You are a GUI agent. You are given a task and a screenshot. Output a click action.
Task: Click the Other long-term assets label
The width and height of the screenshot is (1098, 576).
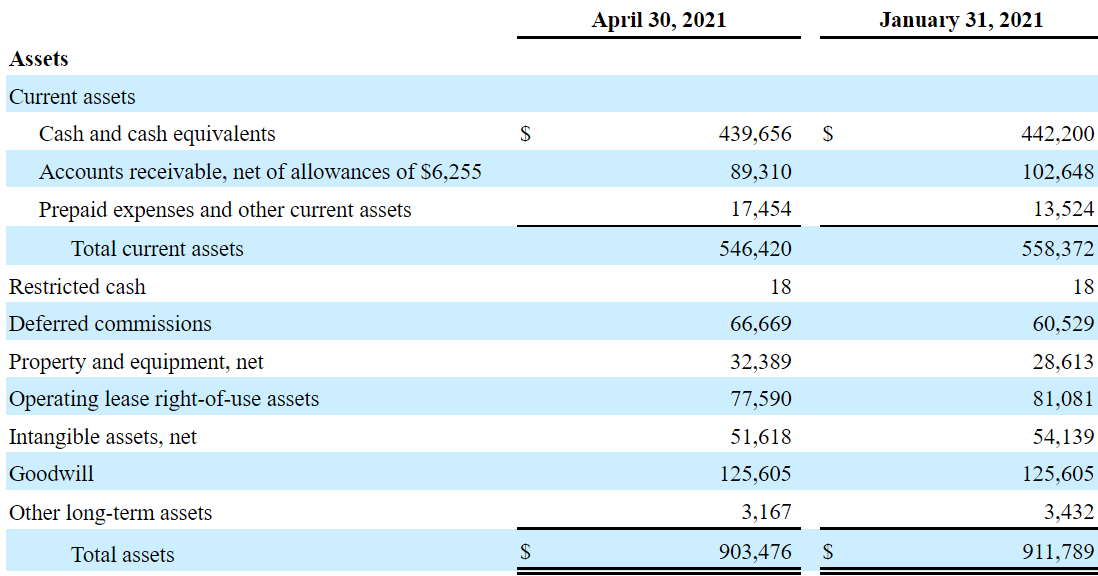pyautogui.click(x=108, y=512)
